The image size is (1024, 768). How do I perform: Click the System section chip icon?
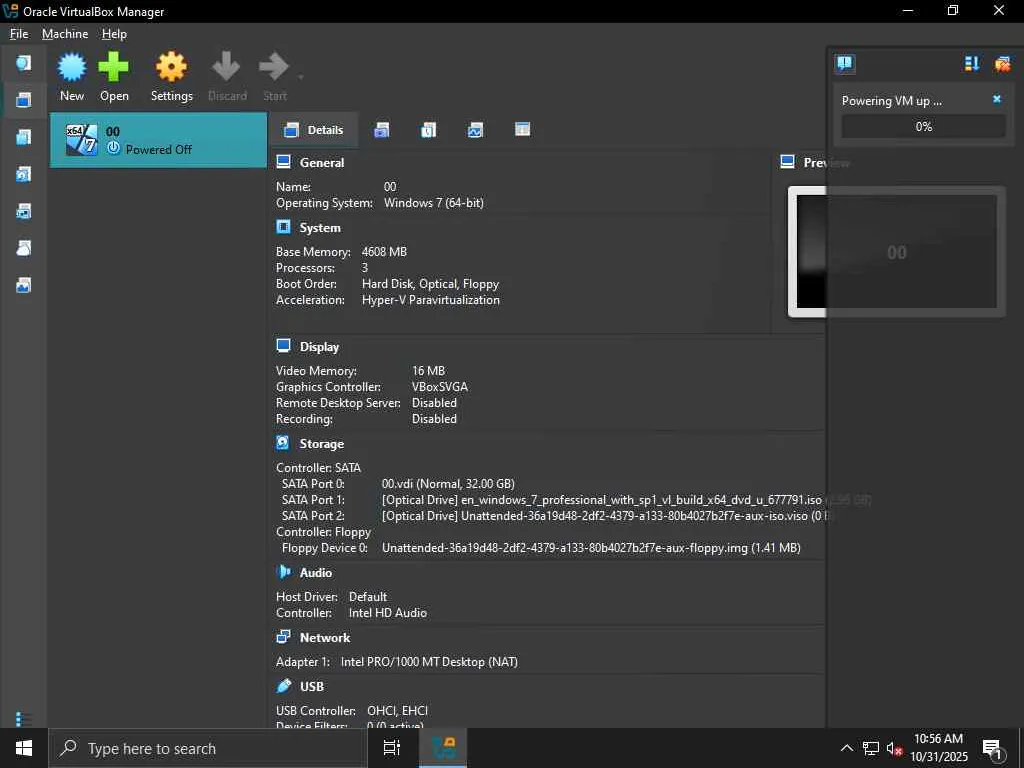pos(283,227)
